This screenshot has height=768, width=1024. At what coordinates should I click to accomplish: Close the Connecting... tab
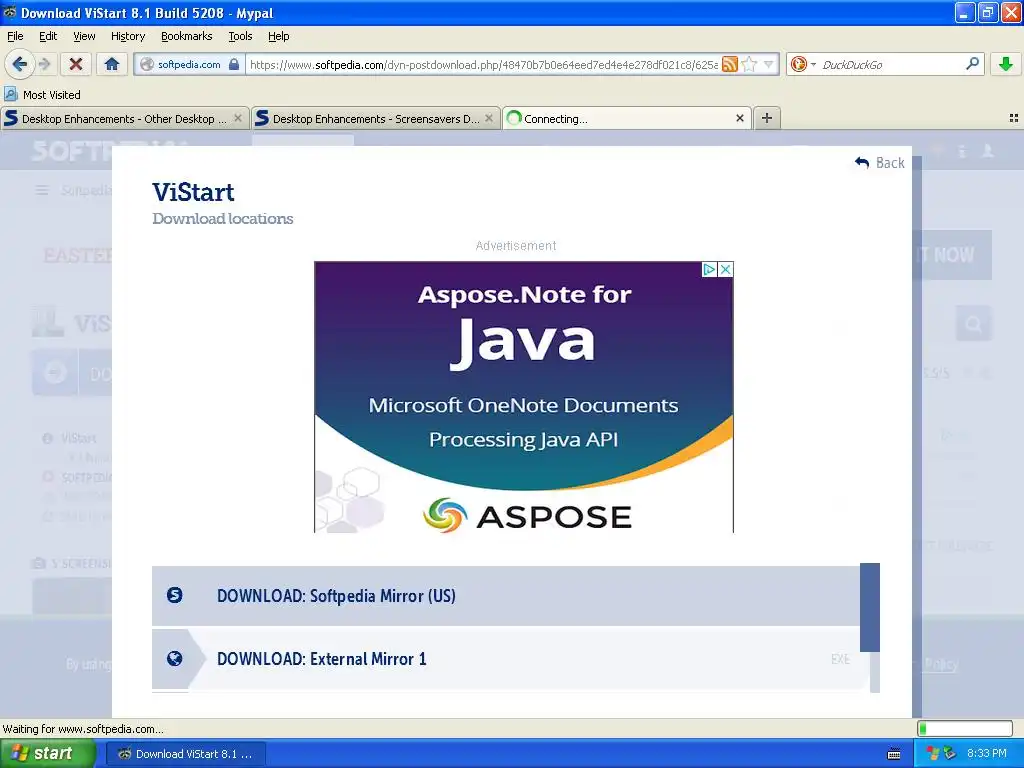(x=739, y=118)
